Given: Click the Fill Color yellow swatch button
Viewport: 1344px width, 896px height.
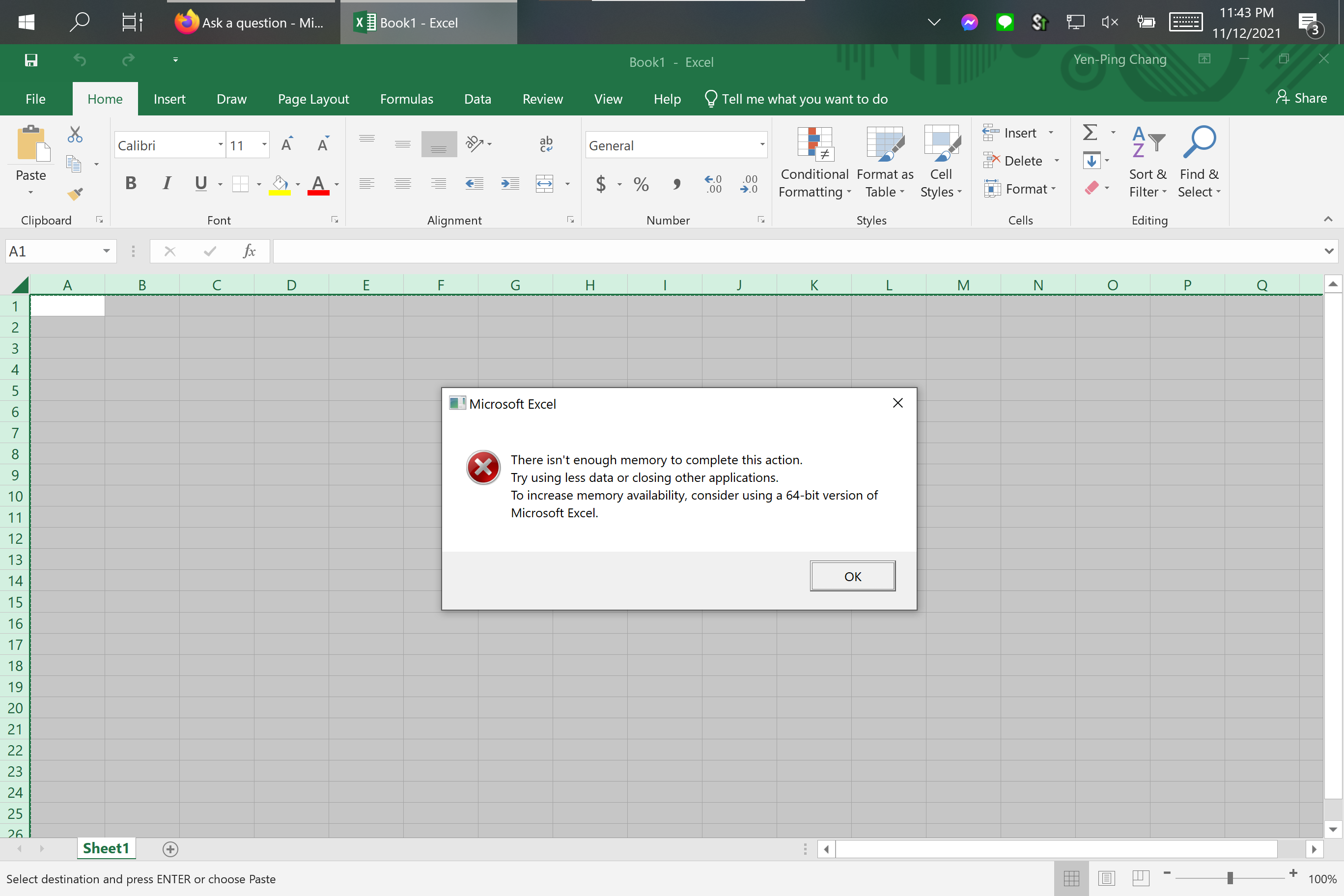Looking at the screenshot, I should pos(280,185).
